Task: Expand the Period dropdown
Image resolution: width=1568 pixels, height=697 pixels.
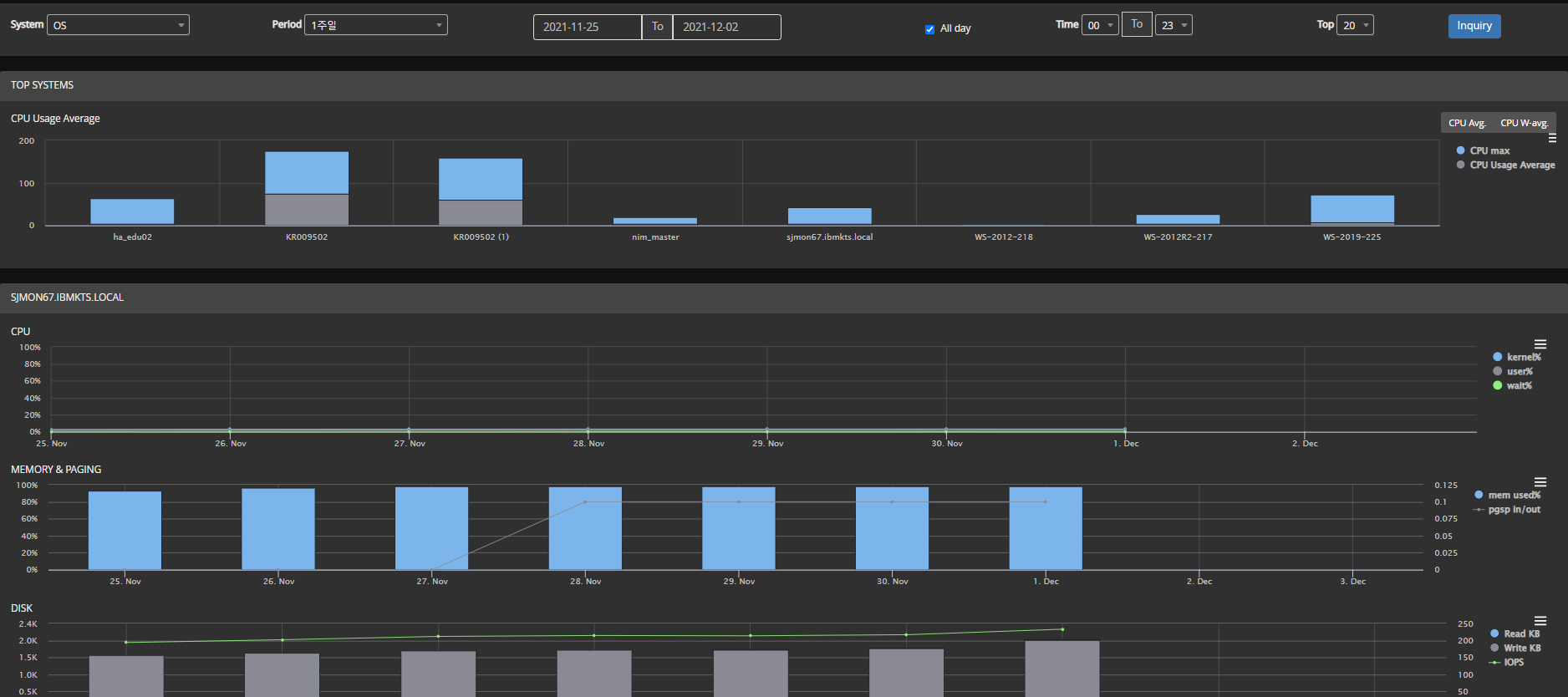Action: click(375, 25)
